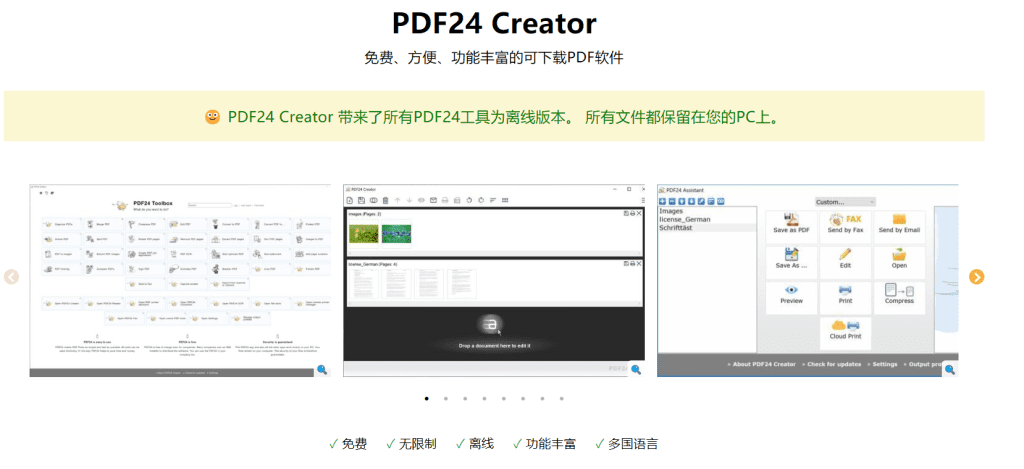Go to the previous carousel slide
1024x469 pixels.
point(11,277)
